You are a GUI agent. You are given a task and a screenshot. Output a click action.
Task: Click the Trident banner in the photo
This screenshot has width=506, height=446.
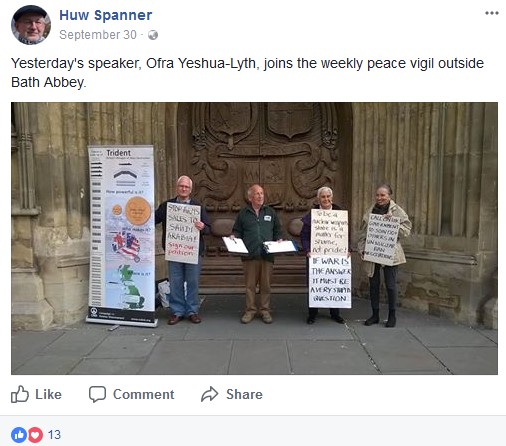tap(122, 236)
